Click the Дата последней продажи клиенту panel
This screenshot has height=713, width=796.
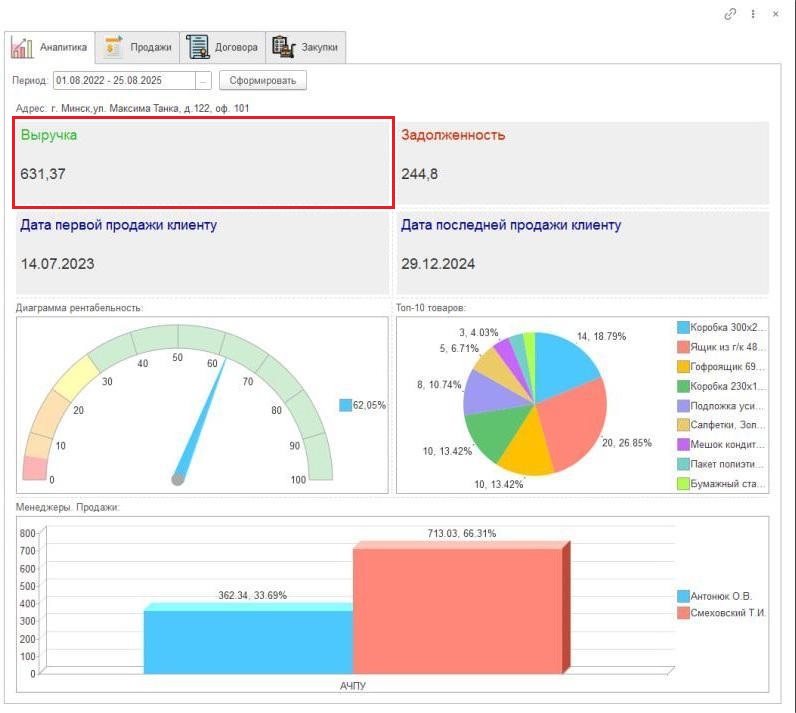click(582, 252)
